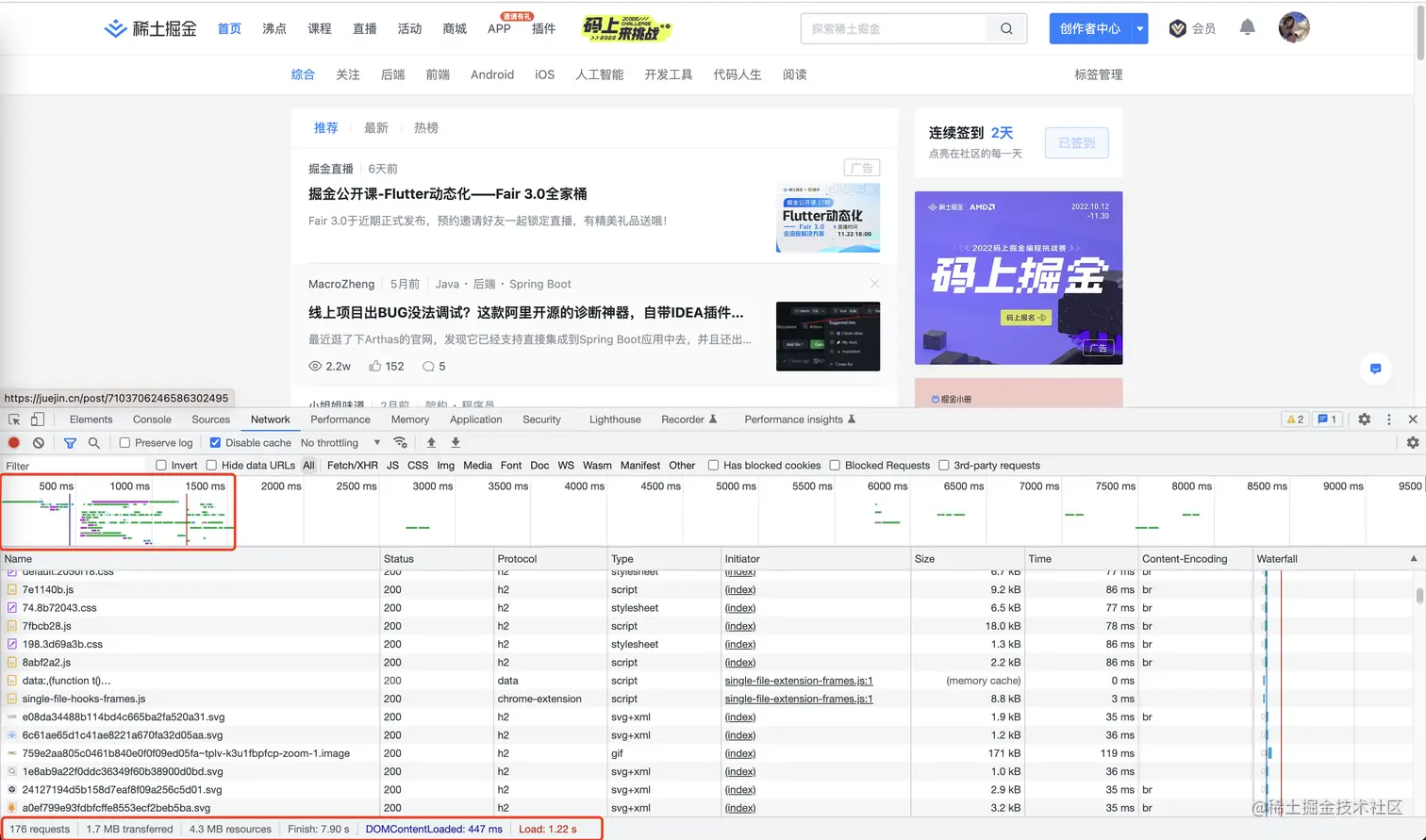The height and width of the screenshot is (840, 1426).
Task: Select the 后端 category link
Action: [x=392, y=74]
